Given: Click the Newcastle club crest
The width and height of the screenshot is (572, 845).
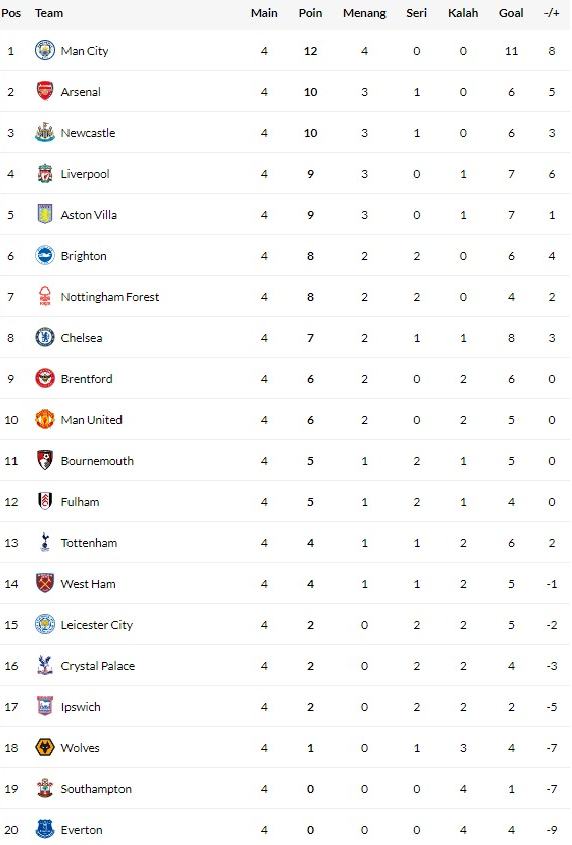Looking at the screenshot, I should [45, 133].
